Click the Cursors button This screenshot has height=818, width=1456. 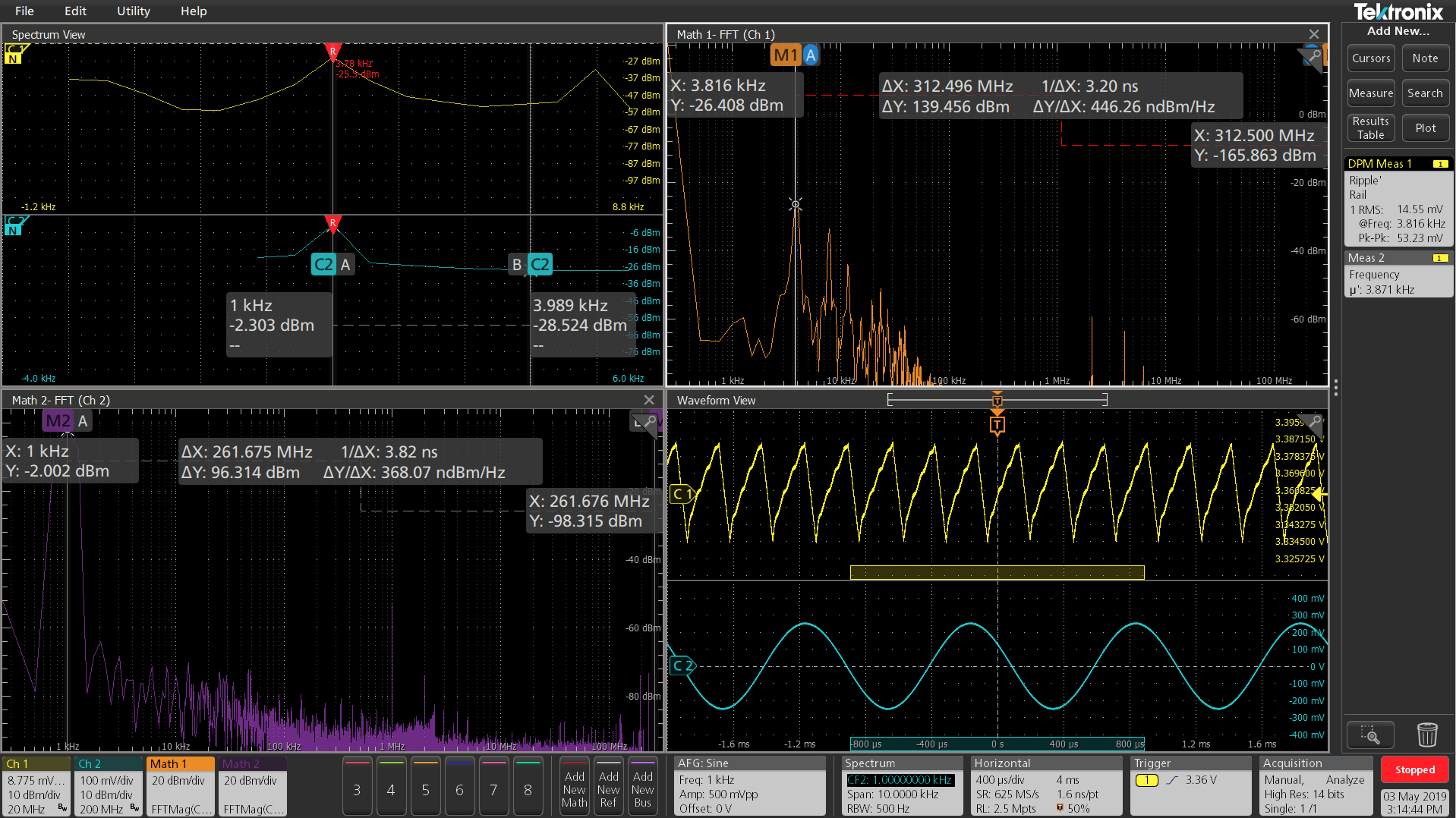1370,58
